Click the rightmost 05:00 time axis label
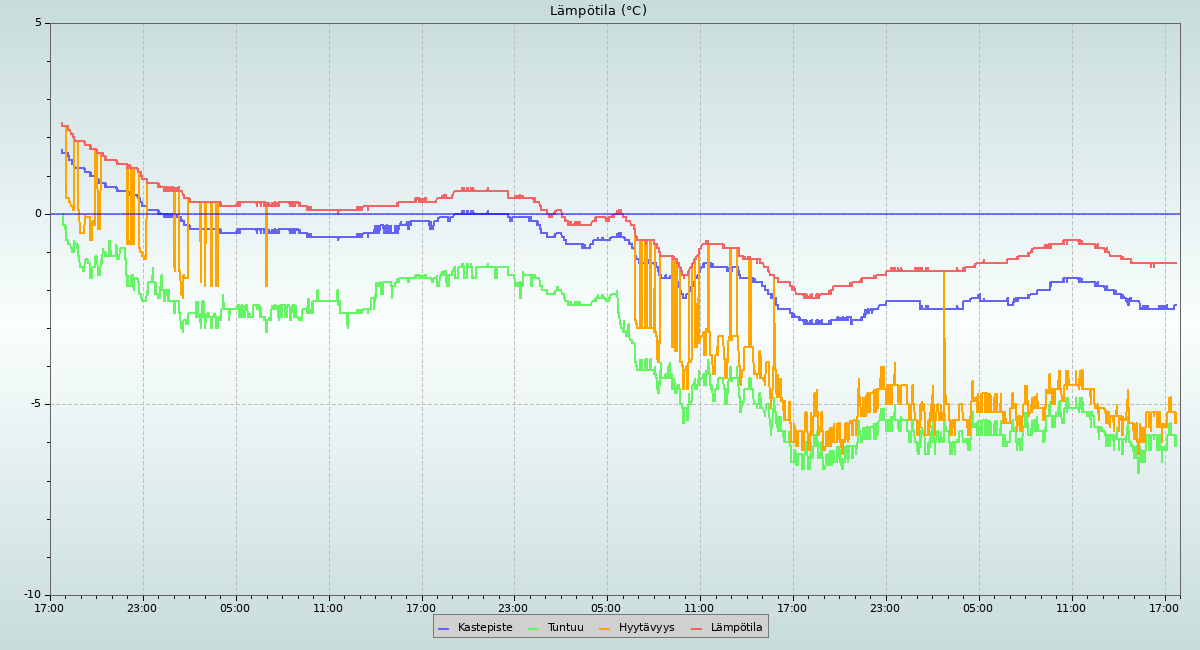 [x=978, y=608]
